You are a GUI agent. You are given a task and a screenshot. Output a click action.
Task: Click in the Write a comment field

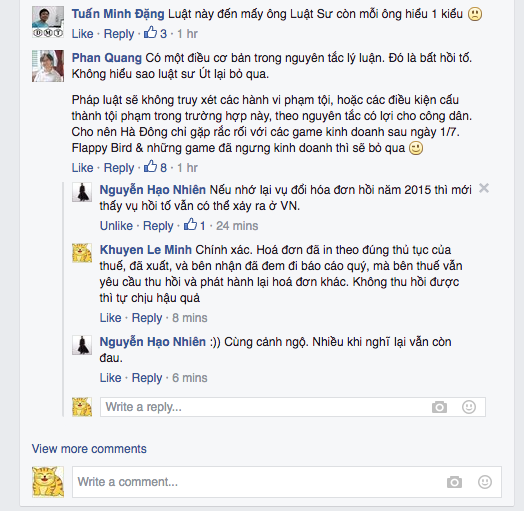tap(287, 482)
